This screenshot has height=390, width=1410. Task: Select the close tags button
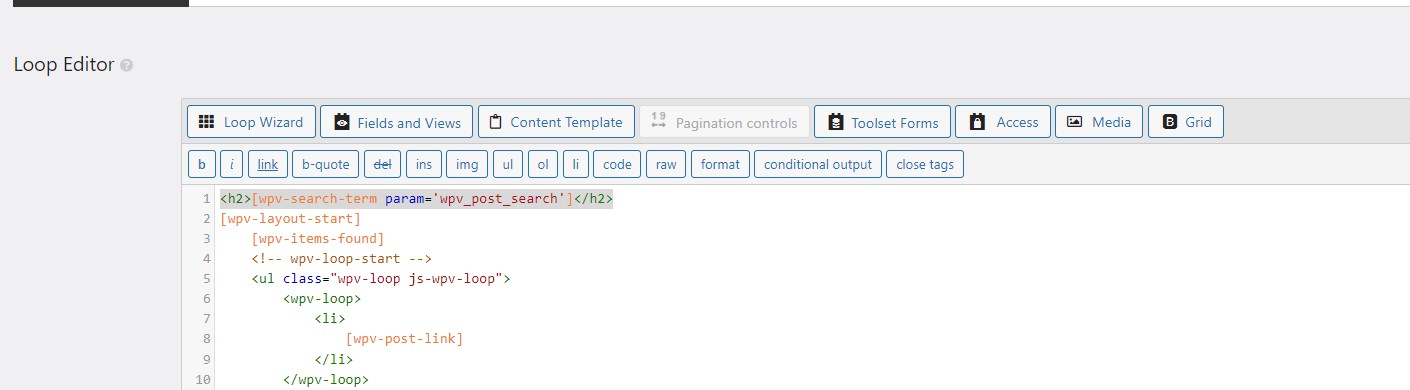tap(925, 164)
